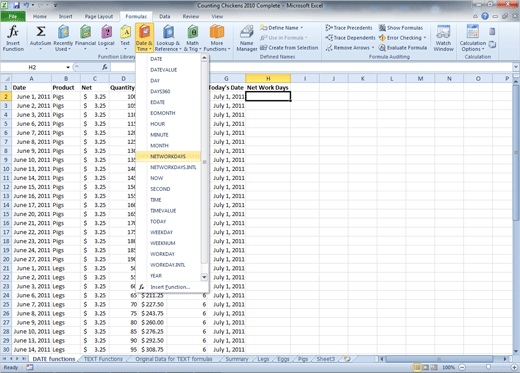Click Evaluate Formula
This screenshot has height=373, width=520.
[x=403, y=48]
